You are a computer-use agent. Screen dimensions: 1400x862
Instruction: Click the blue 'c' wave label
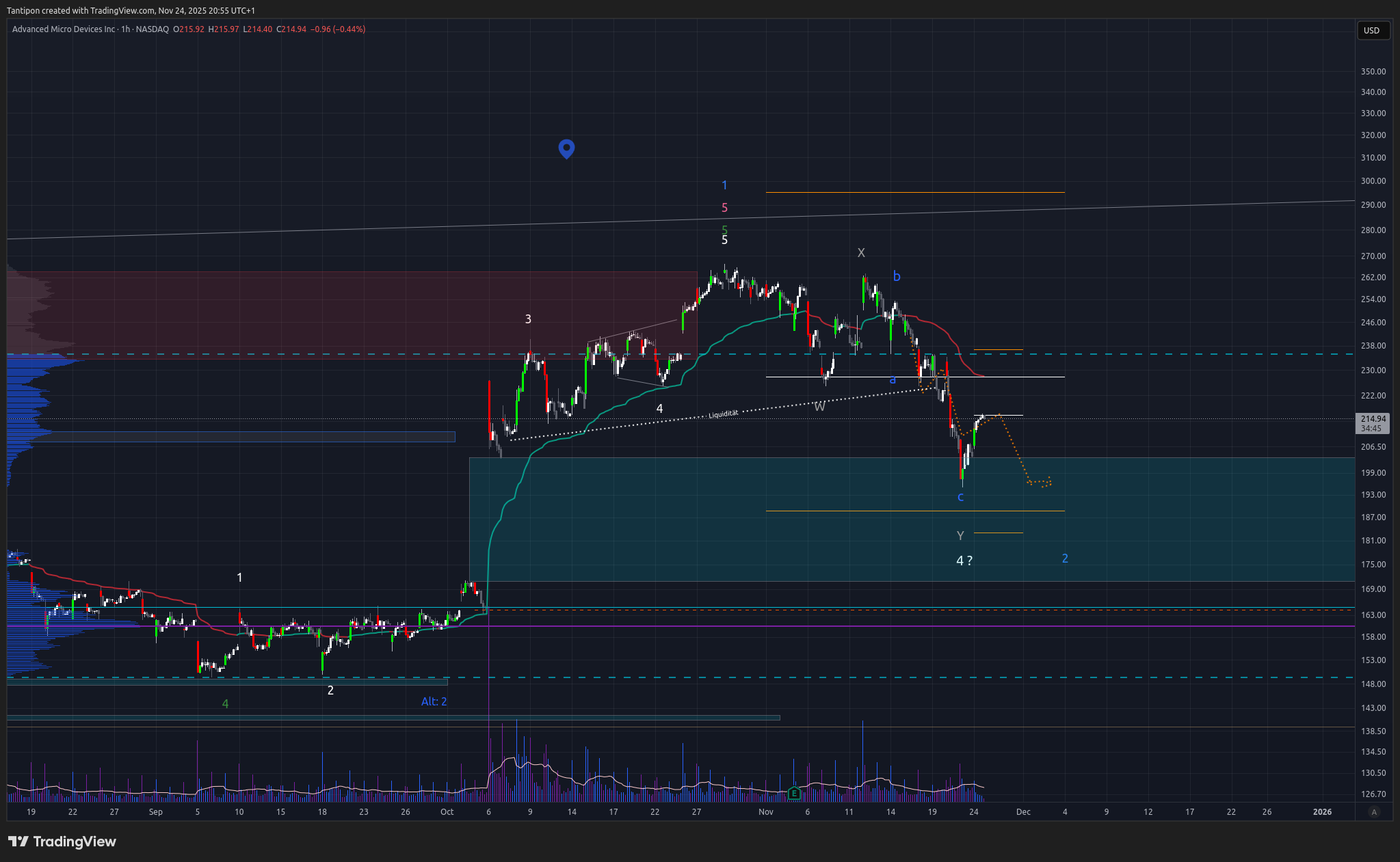(x=960, y=497)
